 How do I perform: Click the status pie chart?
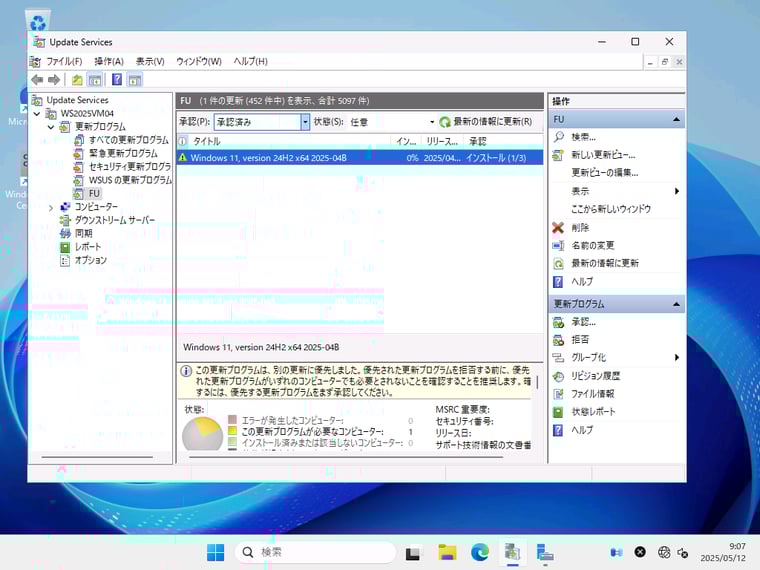(x=202, y=434)
